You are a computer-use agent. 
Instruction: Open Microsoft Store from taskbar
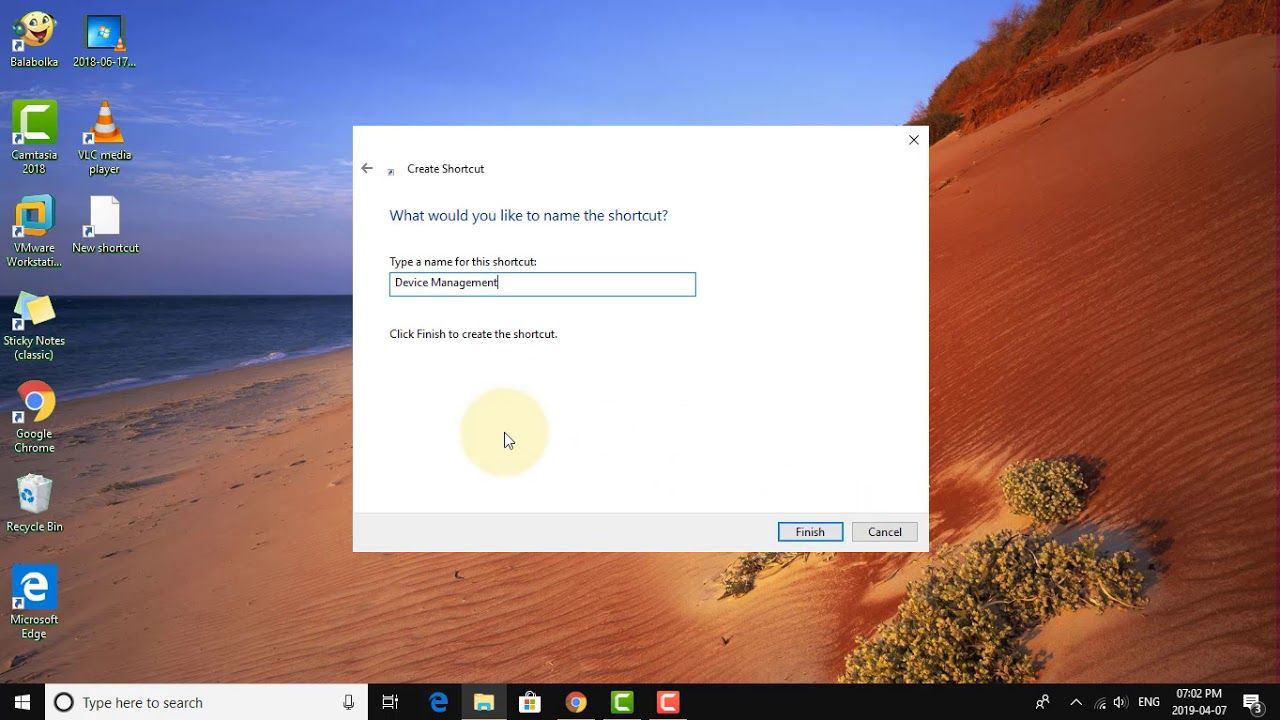(530, 702)
